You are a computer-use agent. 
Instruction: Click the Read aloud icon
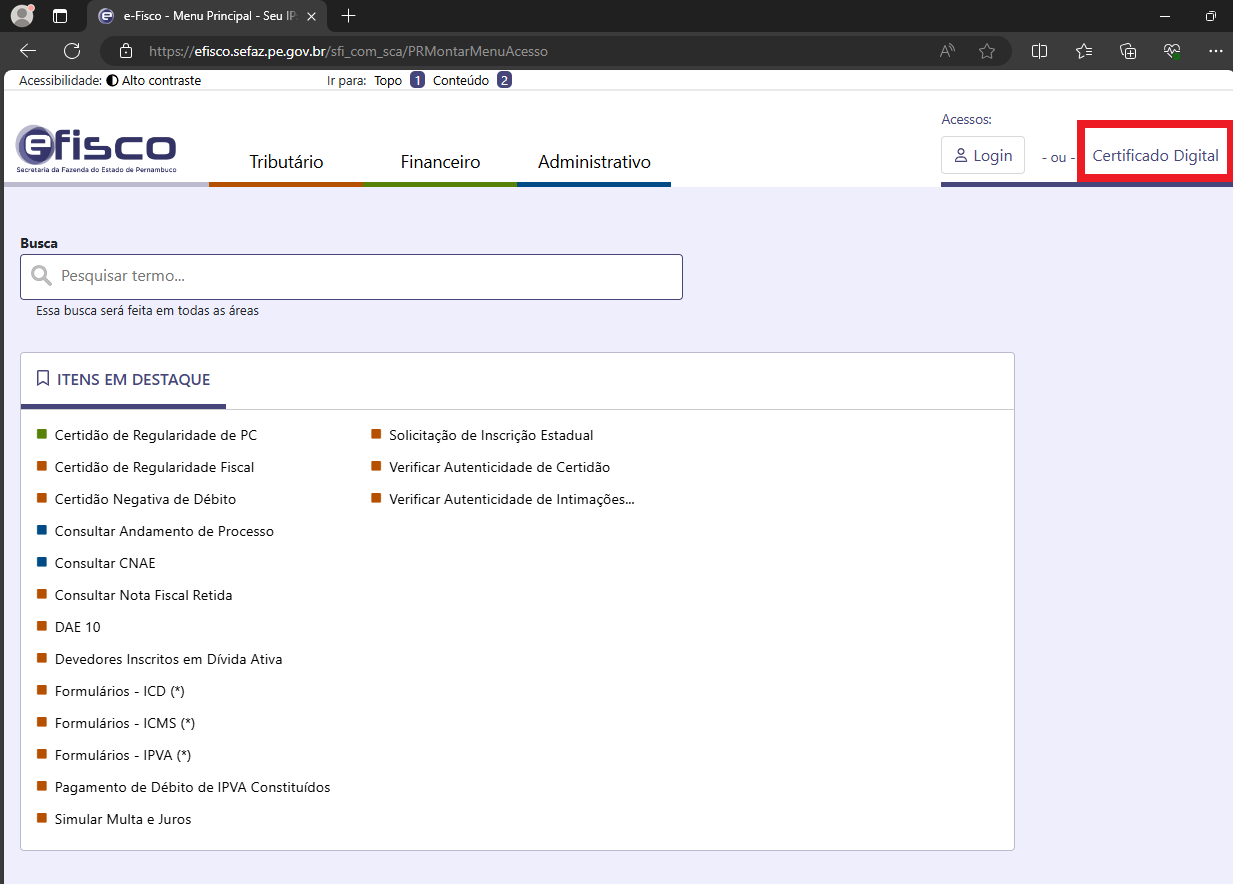(947, 51)
